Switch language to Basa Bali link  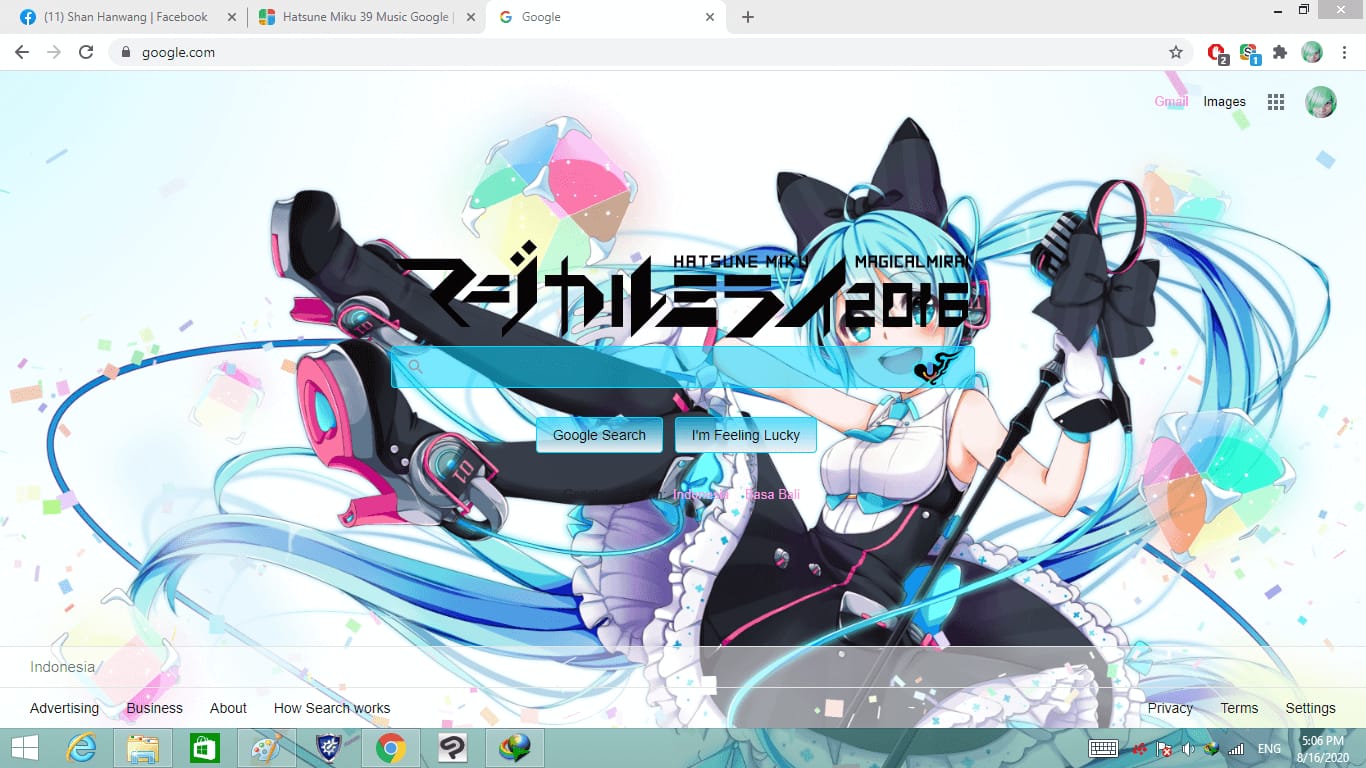[x=772, y=494]
